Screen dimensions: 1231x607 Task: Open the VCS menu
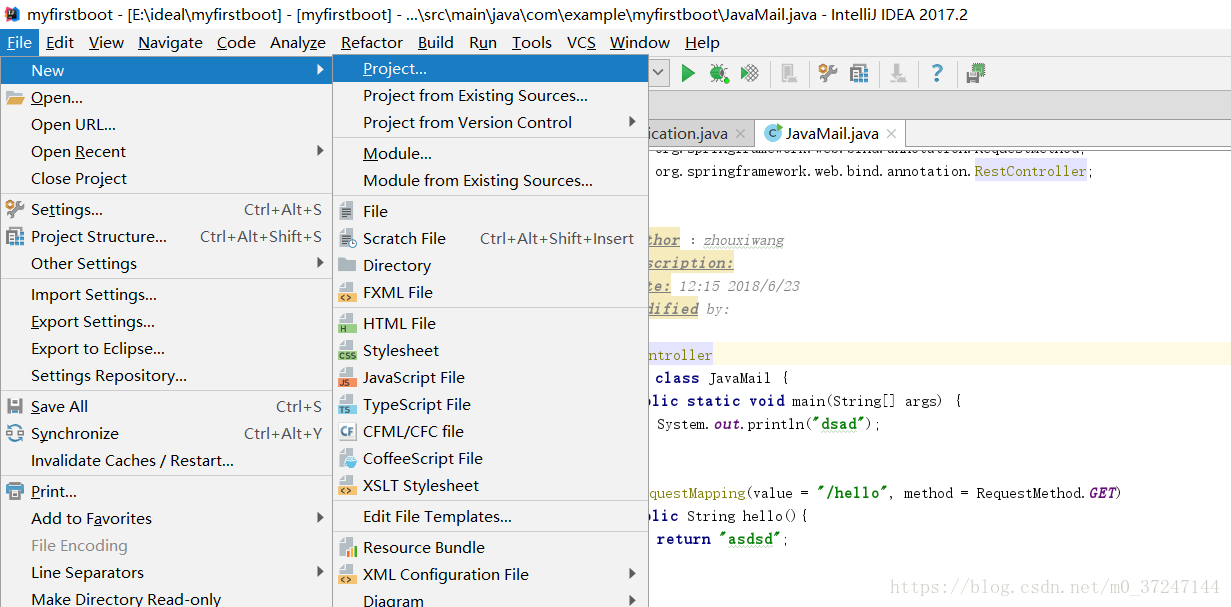pyautogui.click(x=581, y=42)
